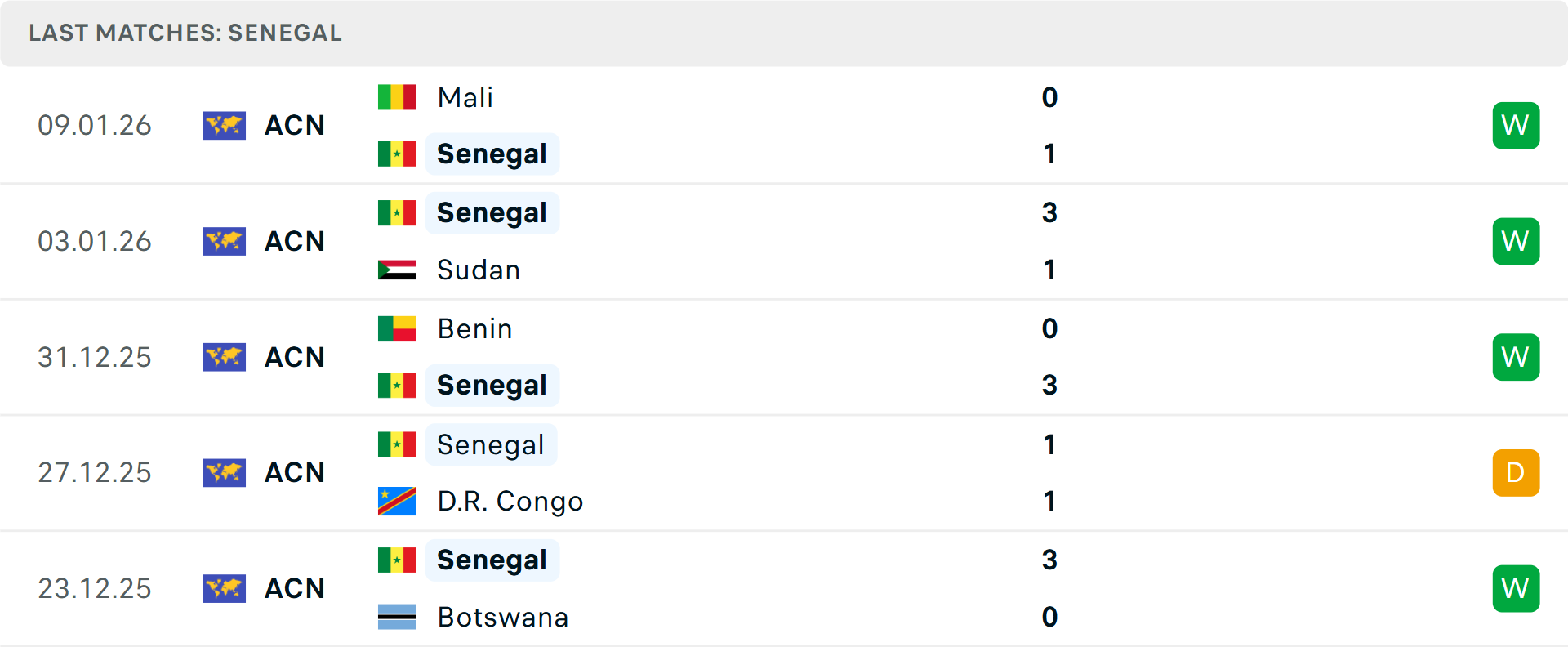Image resolution: width=1568 pixels, height=647 pixels.
Task: Click the W badge for Botswana match
Action: point(1516,588)
